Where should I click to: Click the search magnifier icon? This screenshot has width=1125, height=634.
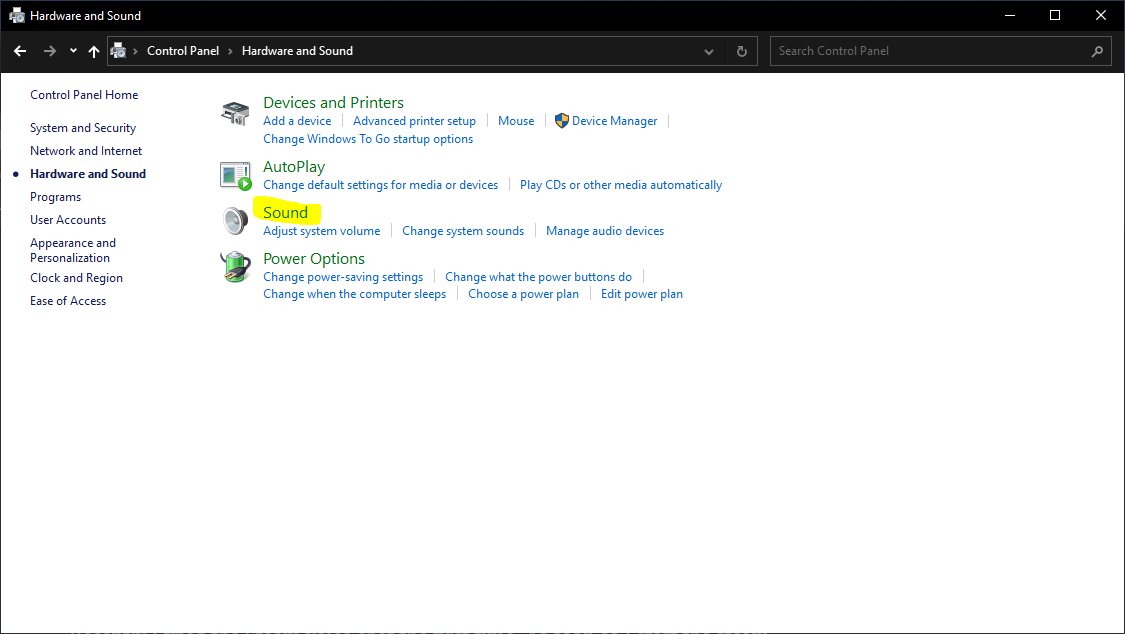pyautogui.click(x=1097, y=51)
